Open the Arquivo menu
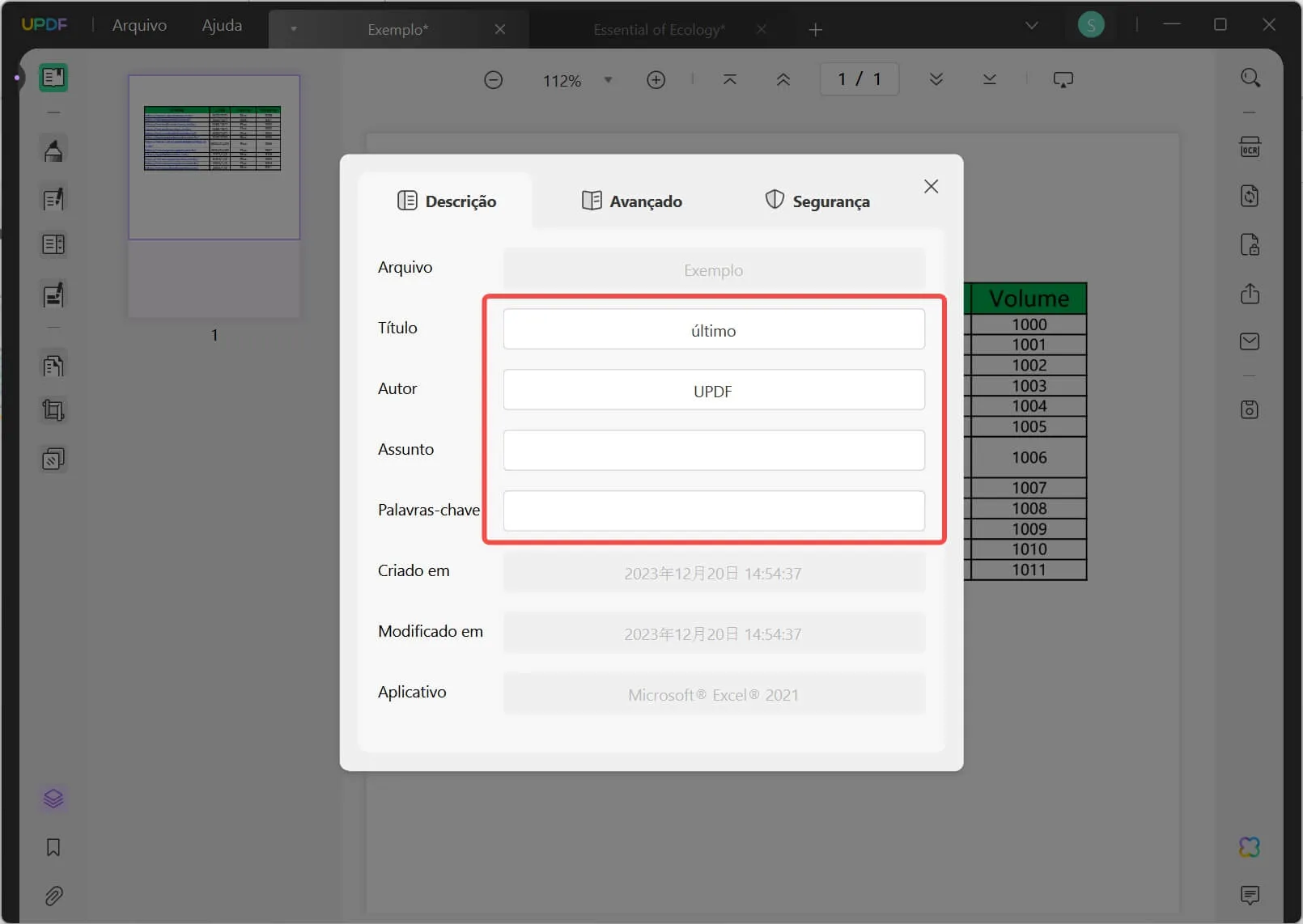The width and height of the screenshot is (1303, 924). [x=139, y=25]
